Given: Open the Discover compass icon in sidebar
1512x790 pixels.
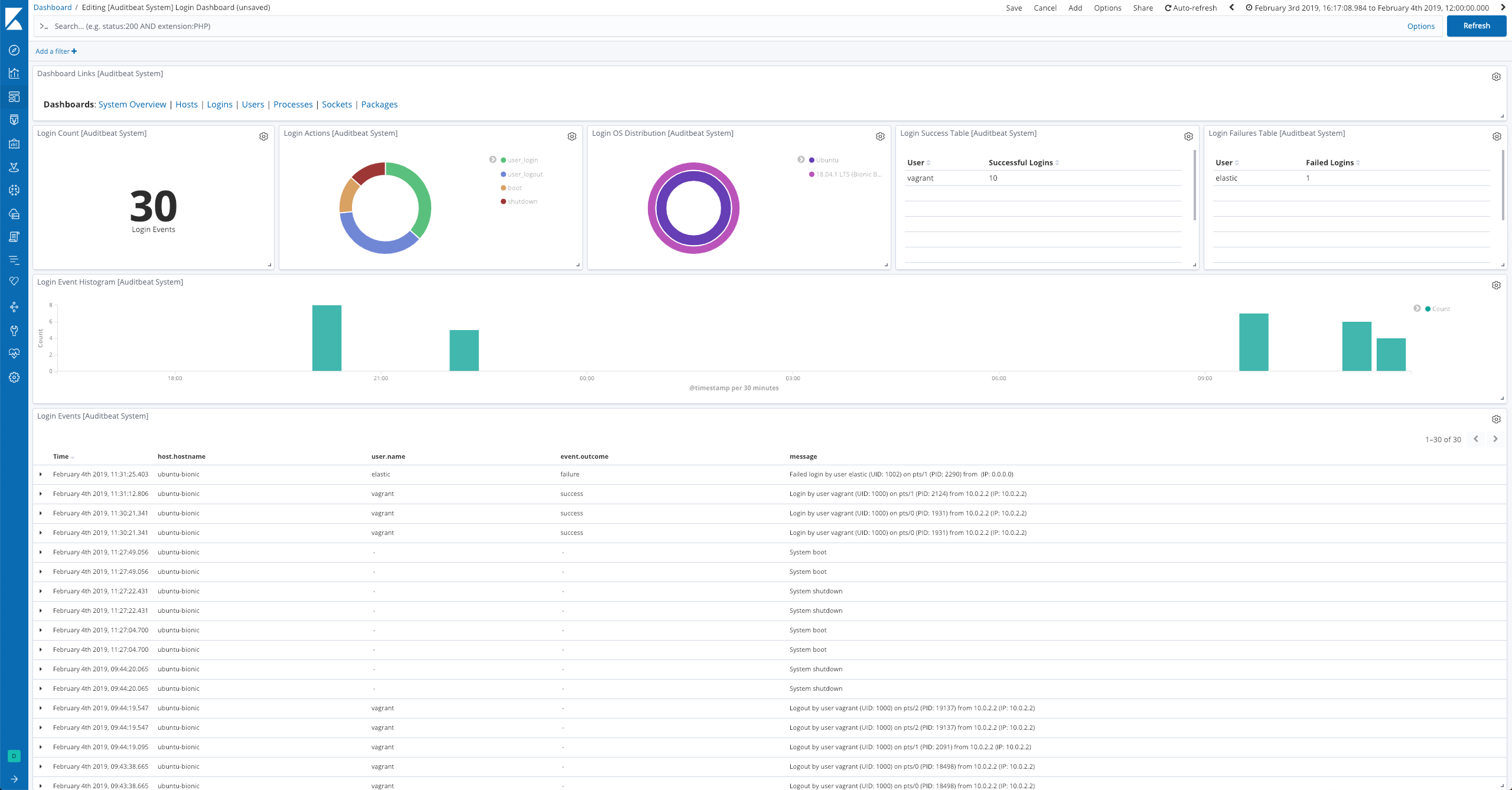Looking at the screenshot, I should [x=14, y=51].
